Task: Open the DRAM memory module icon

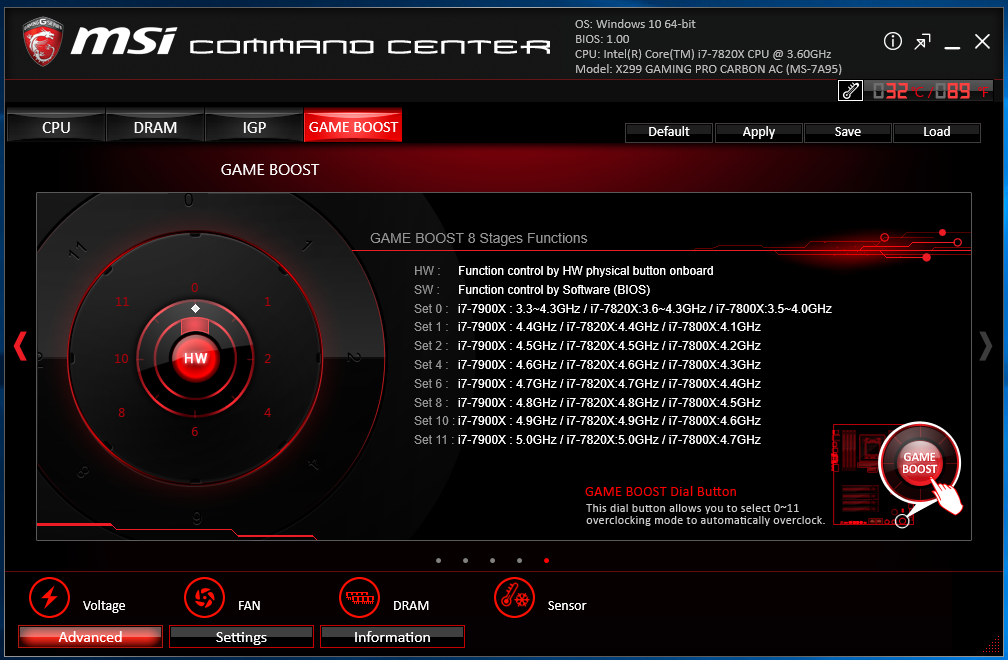Action: (x=359, y=598)
